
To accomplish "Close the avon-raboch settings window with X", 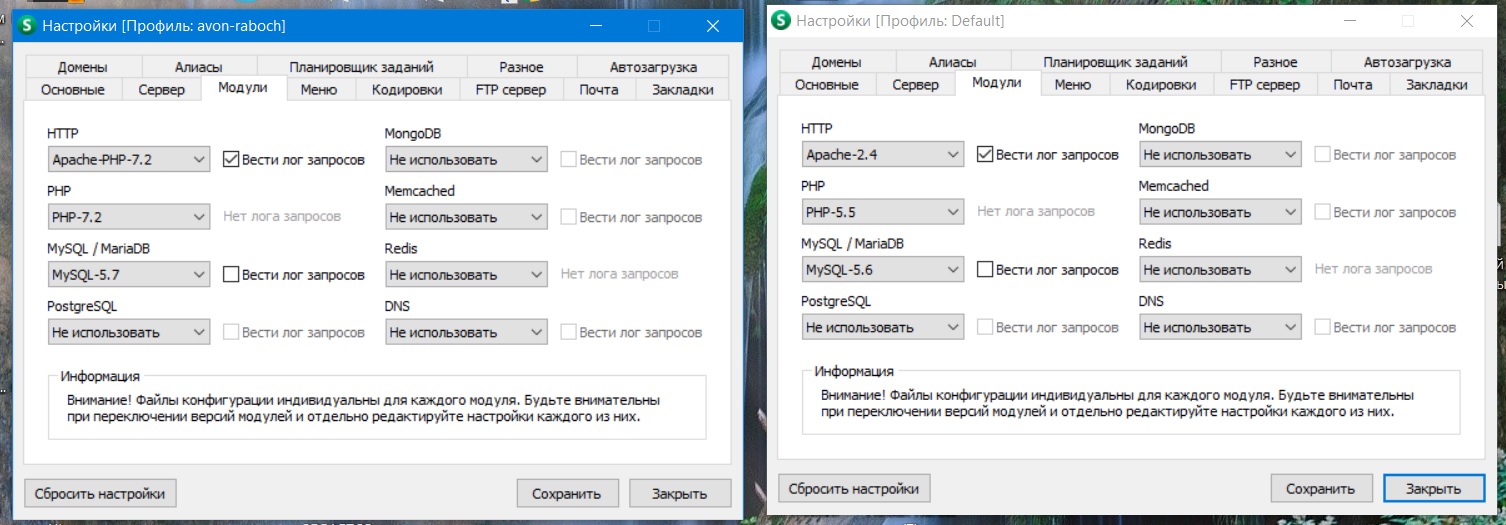I will (x=713, y=26).
